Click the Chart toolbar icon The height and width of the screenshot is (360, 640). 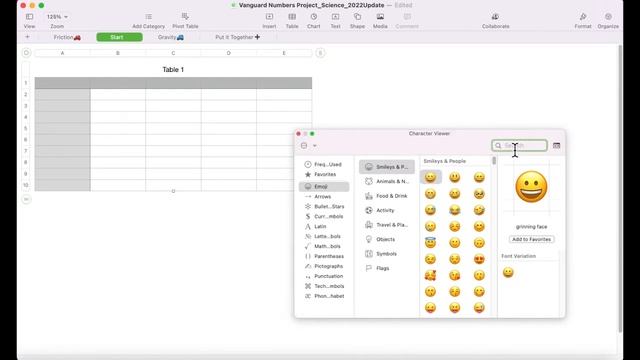click(x=313, y=17)
